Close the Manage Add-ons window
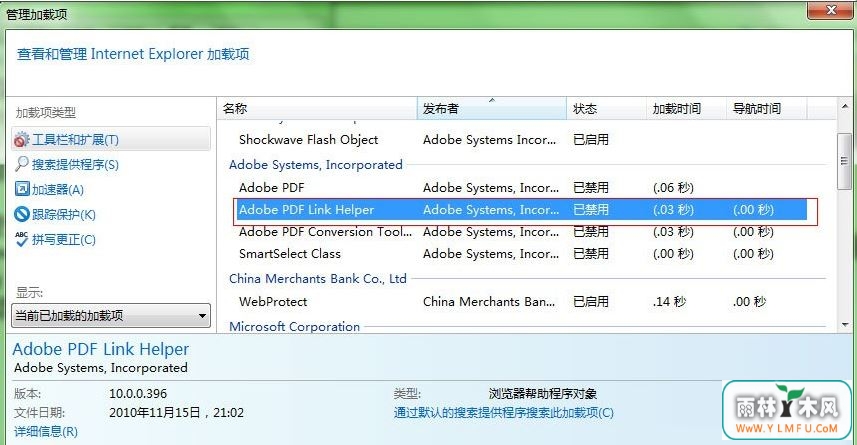This screenshot has width=857, height=445. pos(830,10)
